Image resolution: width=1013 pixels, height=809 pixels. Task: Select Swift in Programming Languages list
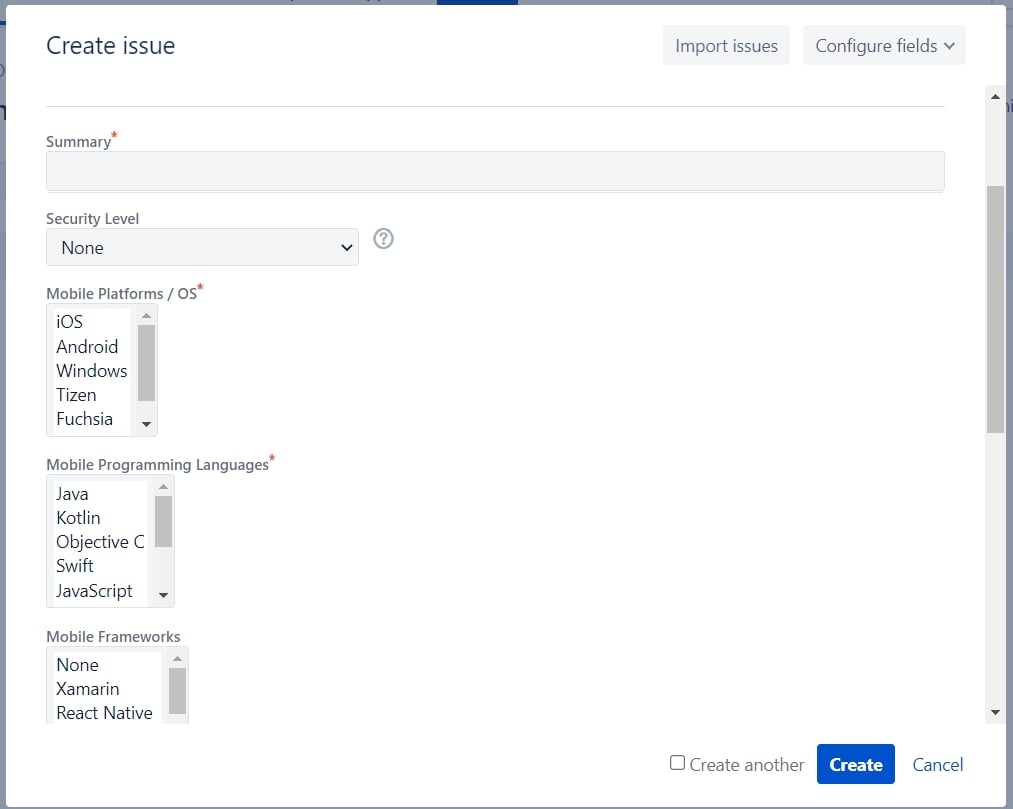pos(75,565)
